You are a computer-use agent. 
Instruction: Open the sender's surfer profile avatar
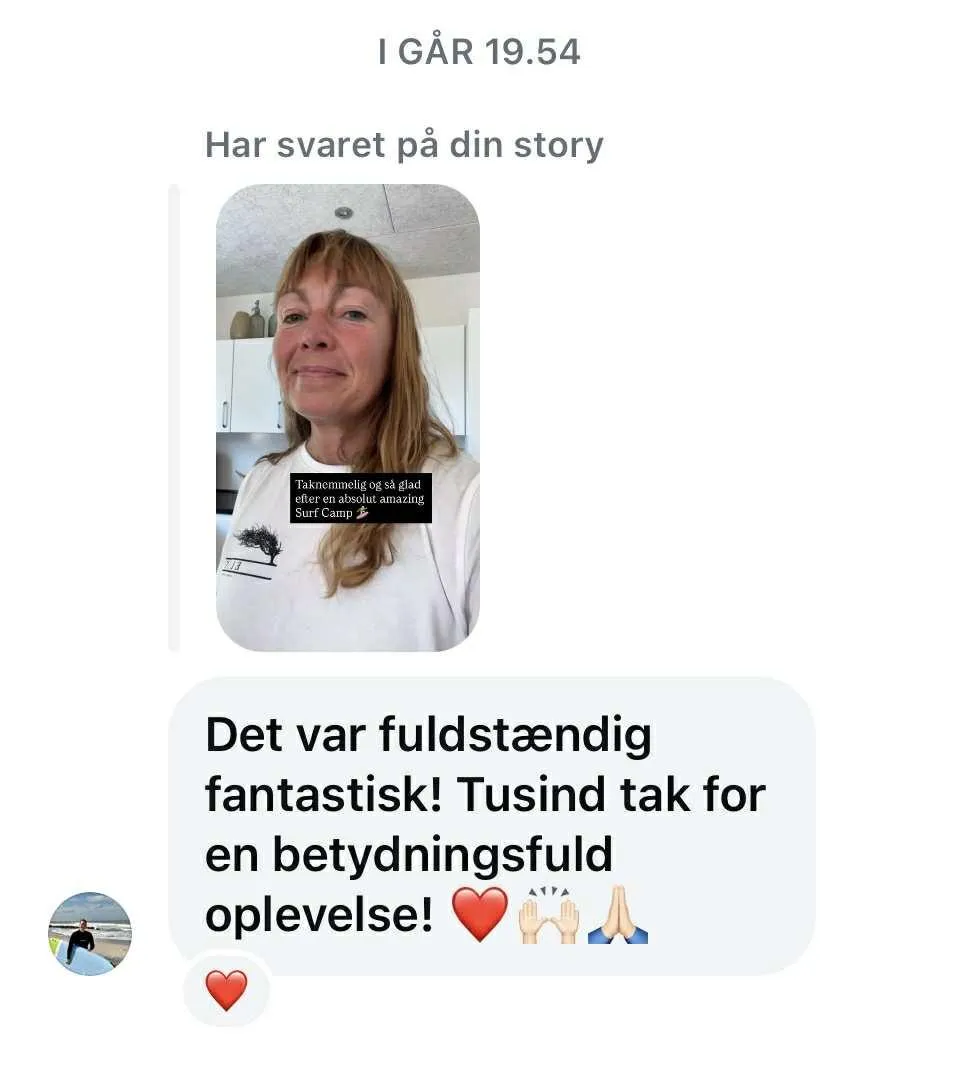[90, 933]
